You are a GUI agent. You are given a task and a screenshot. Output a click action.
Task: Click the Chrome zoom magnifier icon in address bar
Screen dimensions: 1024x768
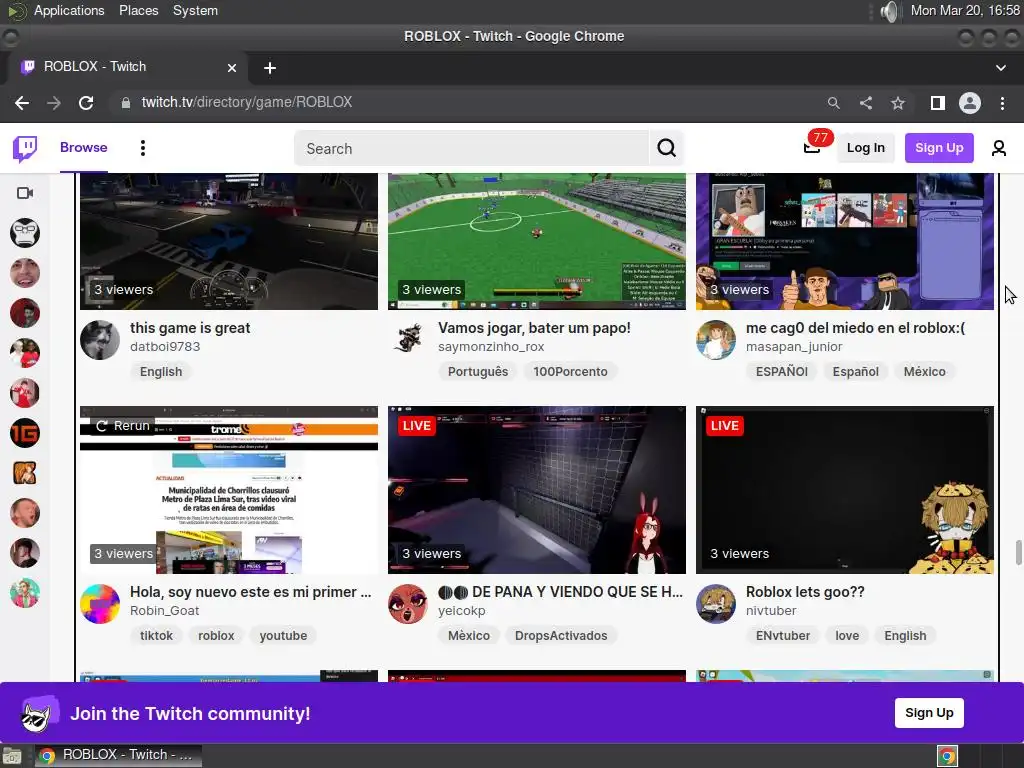[833, 103]
